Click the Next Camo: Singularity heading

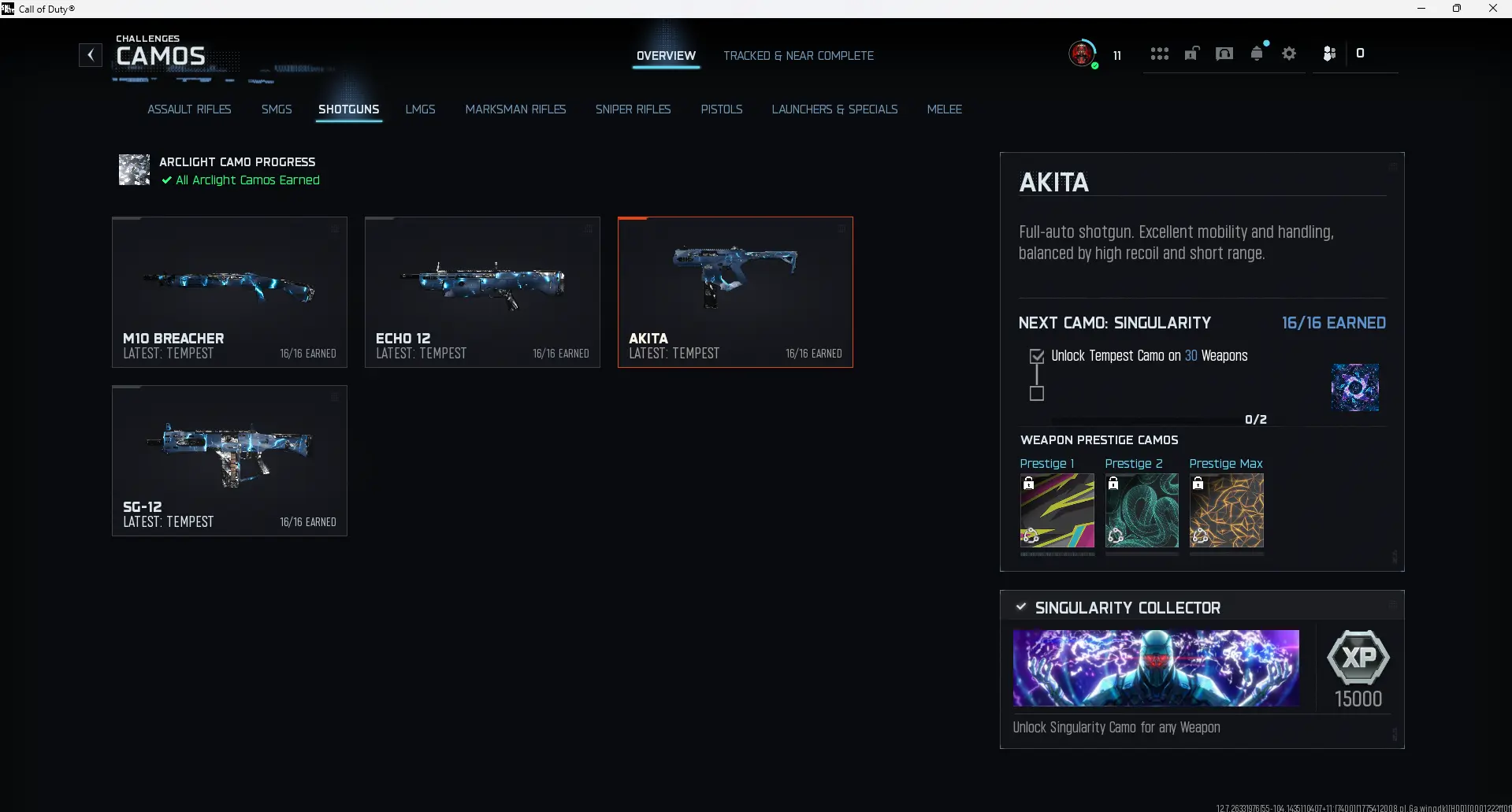(x=1115, y=323)
